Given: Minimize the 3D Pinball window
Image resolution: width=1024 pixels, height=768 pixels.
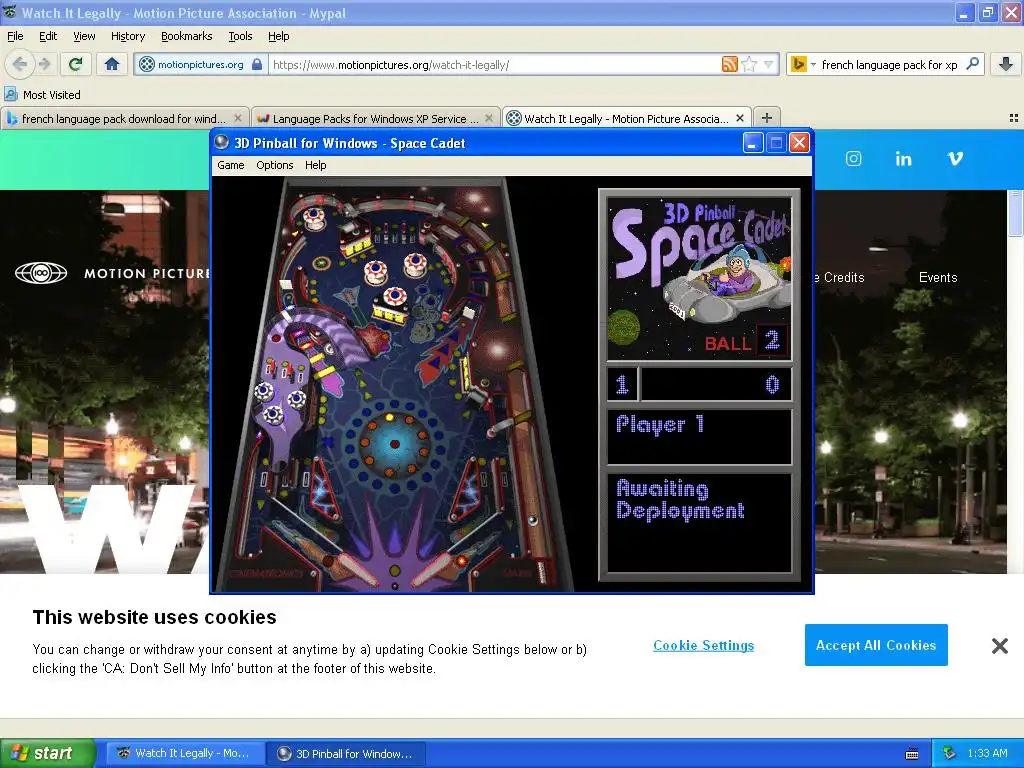Looking at the screenshot, I should pos(753,142).
